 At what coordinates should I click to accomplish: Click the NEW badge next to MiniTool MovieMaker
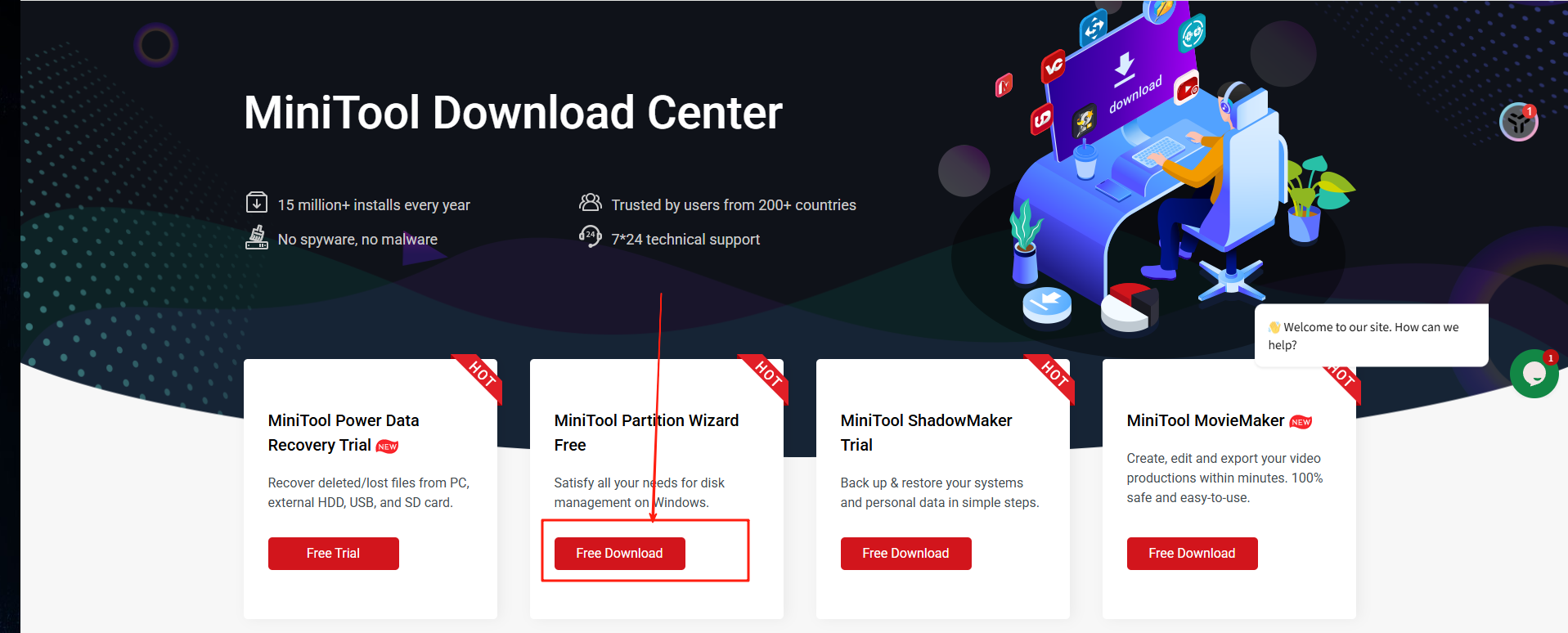(1301, 422)
